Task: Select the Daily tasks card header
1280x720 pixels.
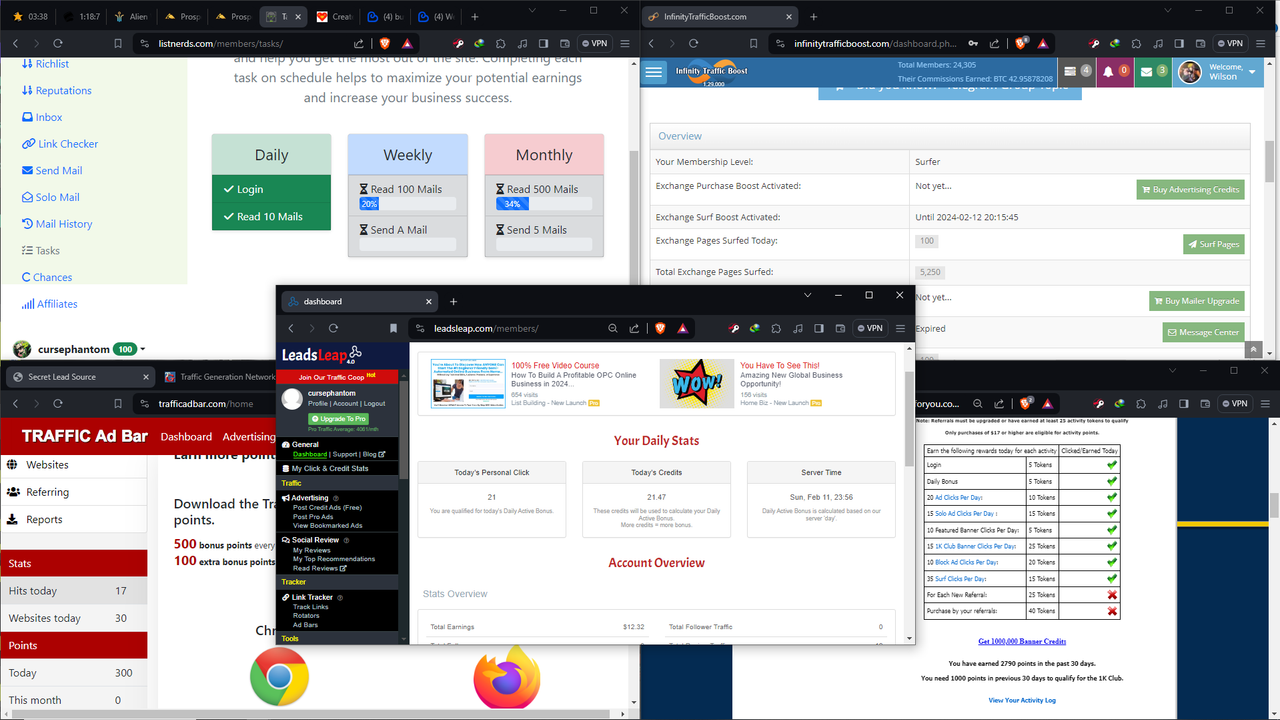Action: (x=271, y=155)
